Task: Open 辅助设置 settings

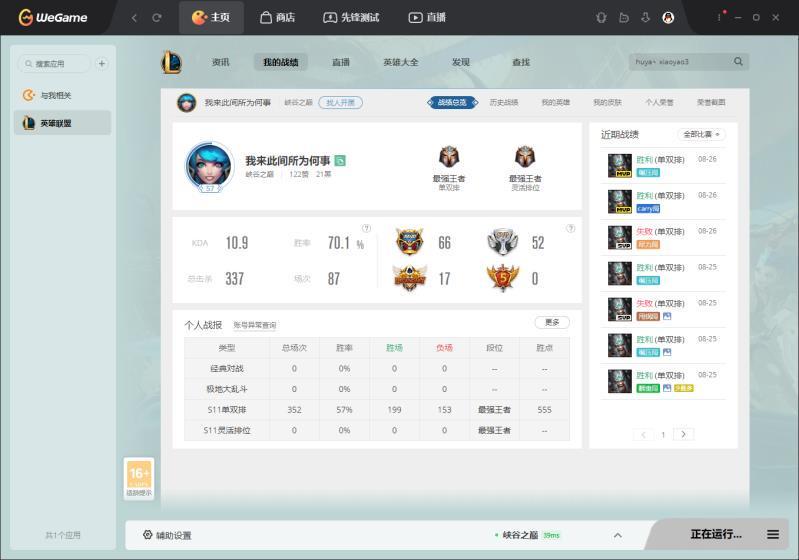Action: coord(167,535)
